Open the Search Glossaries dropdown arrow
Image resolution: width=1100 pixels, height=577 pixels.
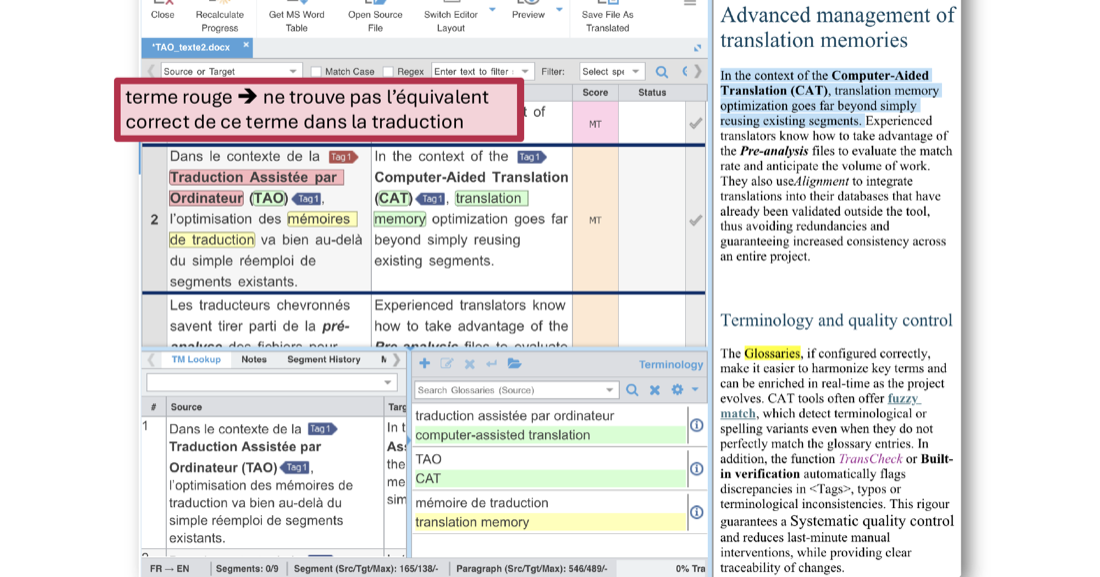[609, 390]
